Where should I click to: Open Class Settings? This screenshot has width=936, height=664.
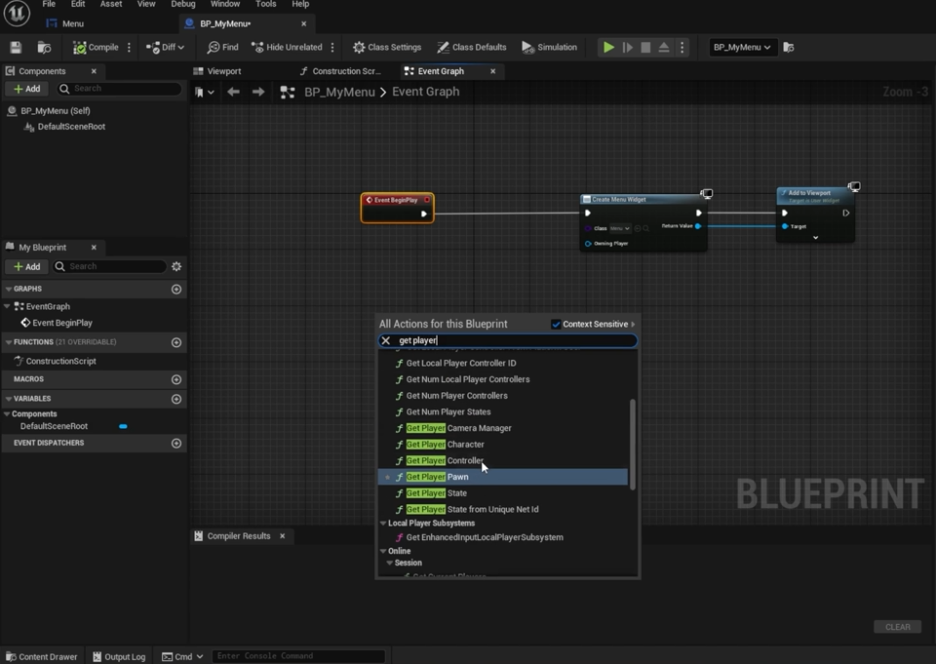pyautogui.click(x=387, y=47)
